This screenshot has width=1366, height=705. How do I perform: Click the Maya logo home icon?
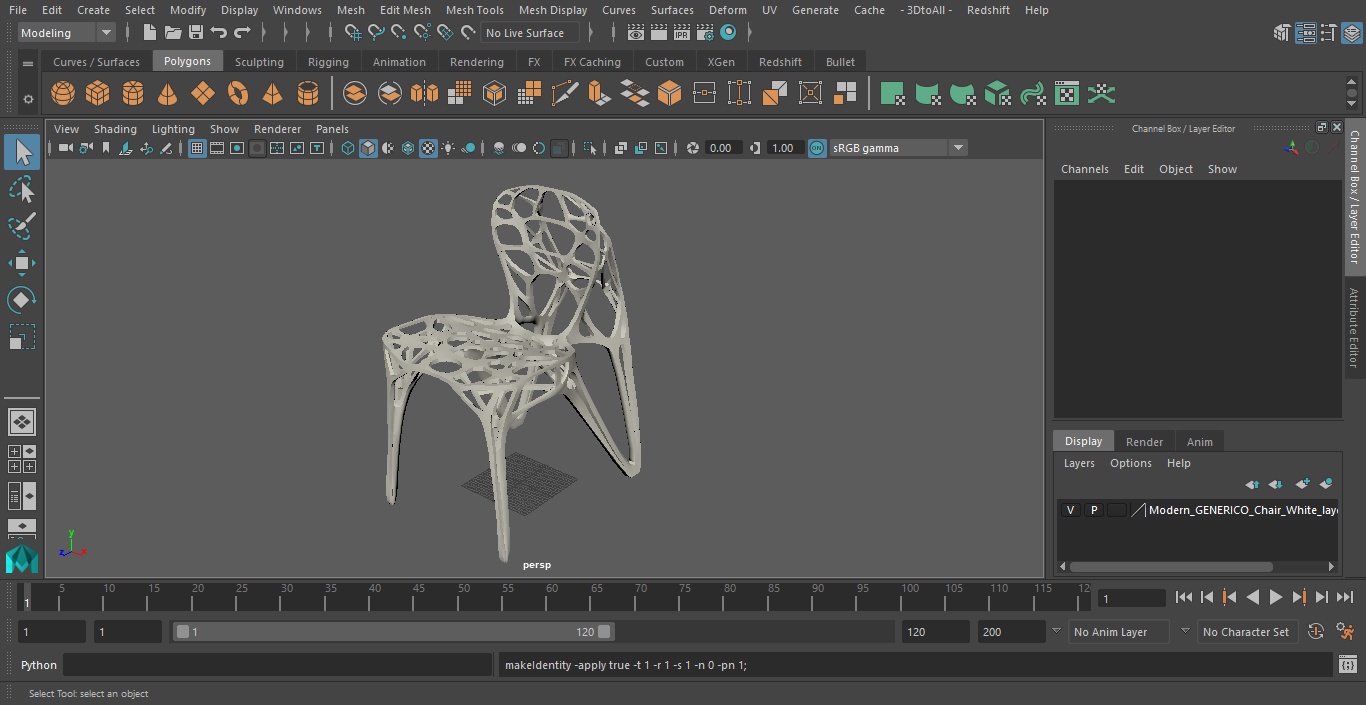21,559
